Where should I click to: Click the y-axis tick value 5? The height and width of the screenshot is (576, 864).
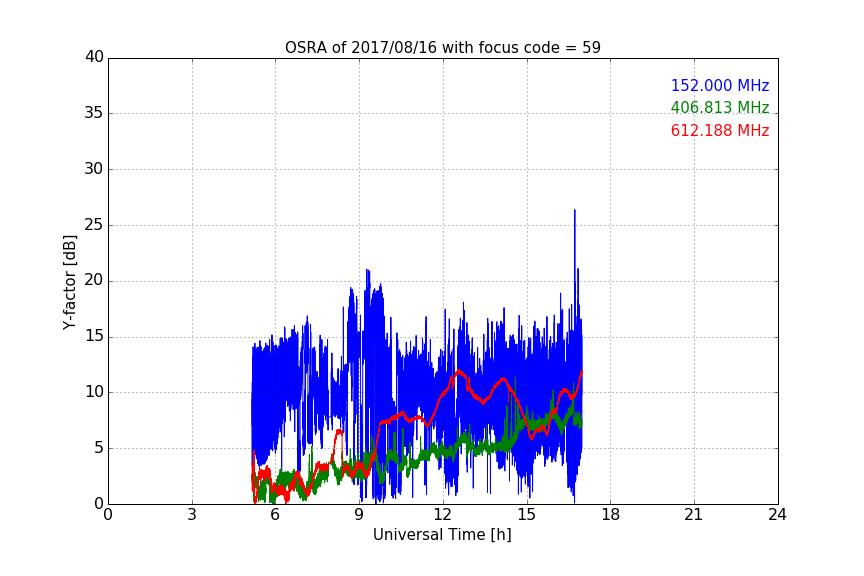tap(99, 448)
